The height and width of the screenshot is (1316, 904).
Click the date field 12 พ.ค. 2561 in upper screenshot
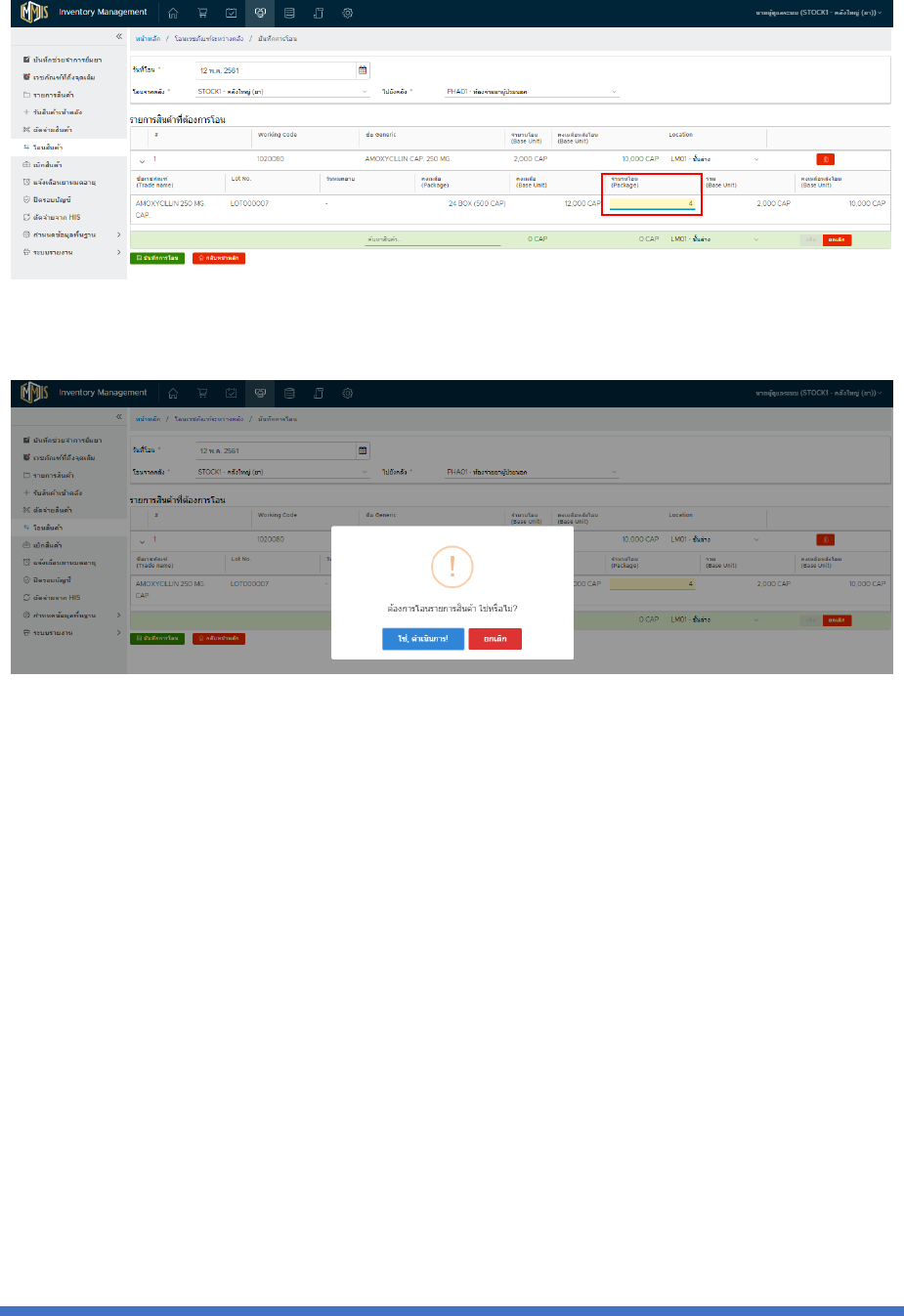pyautogui.click(x=277, y=70)
